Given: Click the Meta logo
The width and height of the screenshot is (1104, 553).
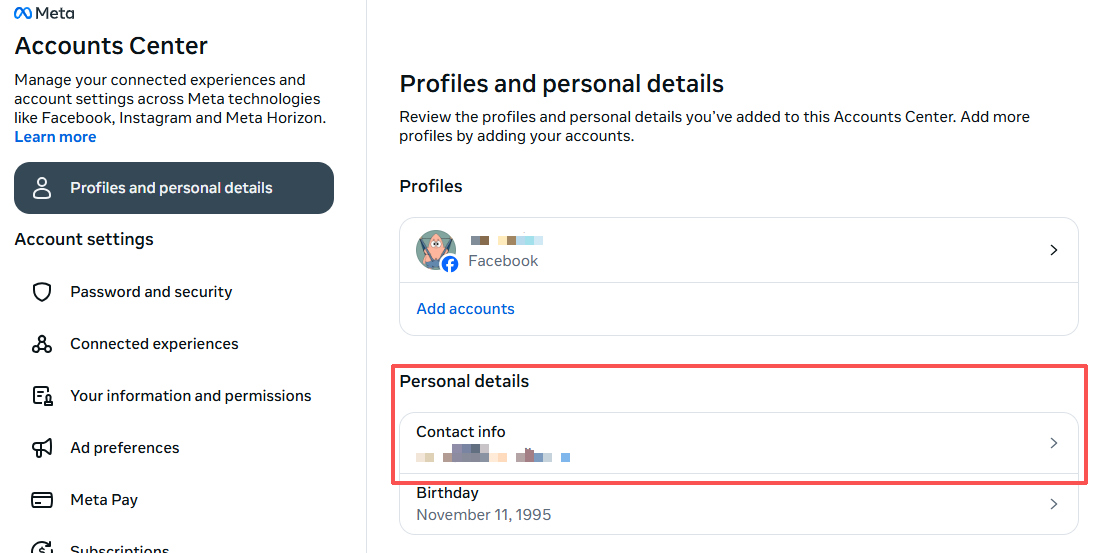Looking at the screenshot, I should pos(44,13).
